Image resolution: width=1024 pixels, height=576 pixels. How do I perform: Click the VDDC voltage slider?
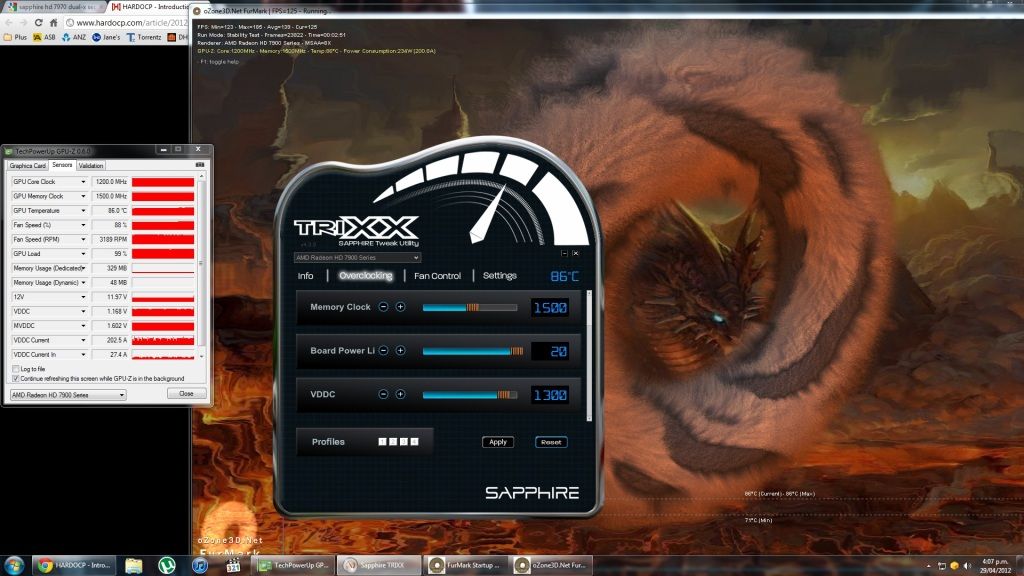point(470,395)
